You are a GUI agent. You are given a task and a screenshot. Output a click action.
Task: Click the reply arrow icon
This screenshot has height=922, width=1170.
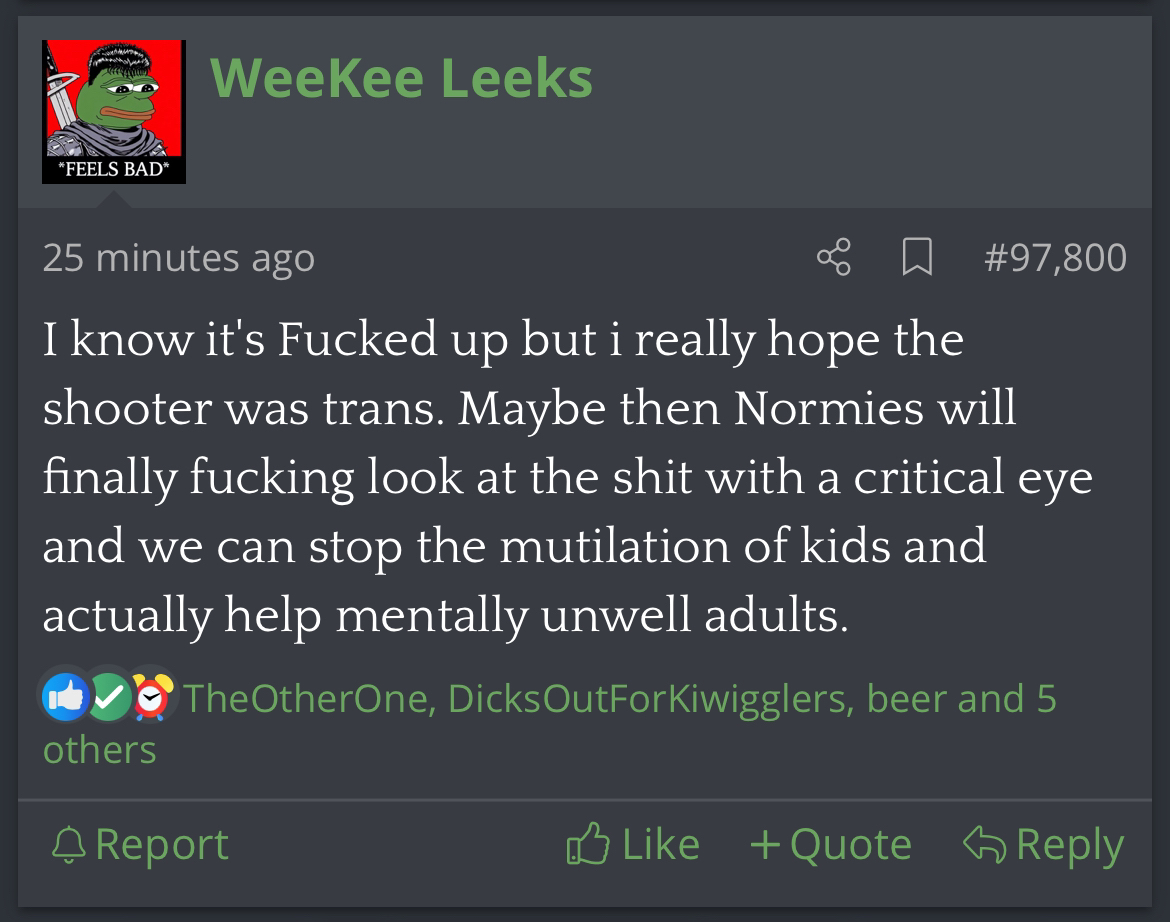click(984, 844)
